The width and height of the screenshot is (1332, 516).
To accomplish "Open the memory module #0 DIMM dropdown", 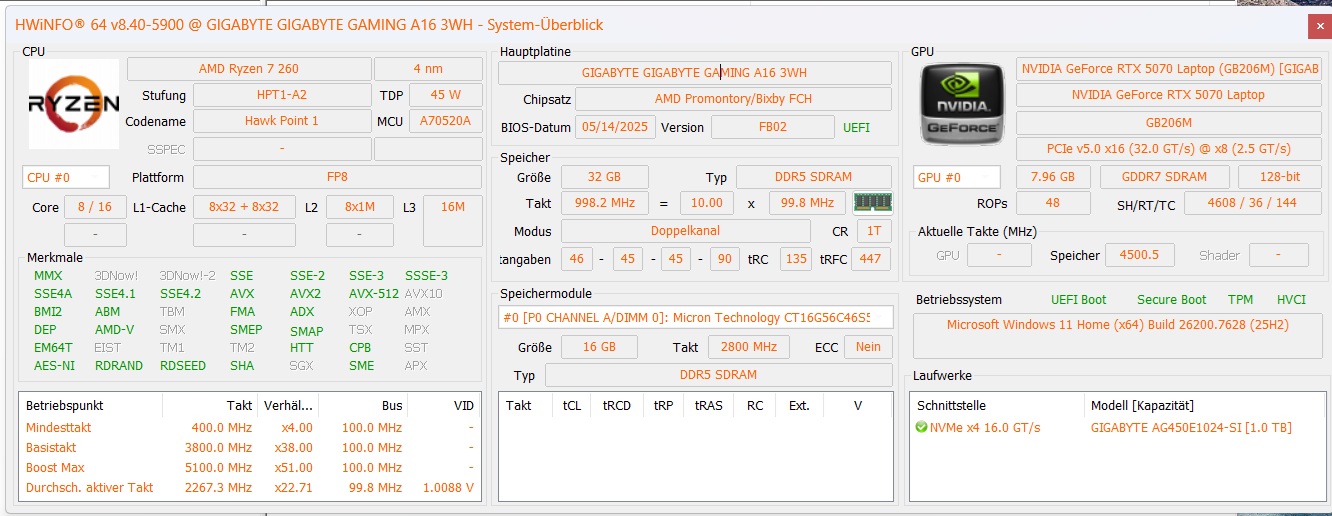I will (x=695, y=318).
